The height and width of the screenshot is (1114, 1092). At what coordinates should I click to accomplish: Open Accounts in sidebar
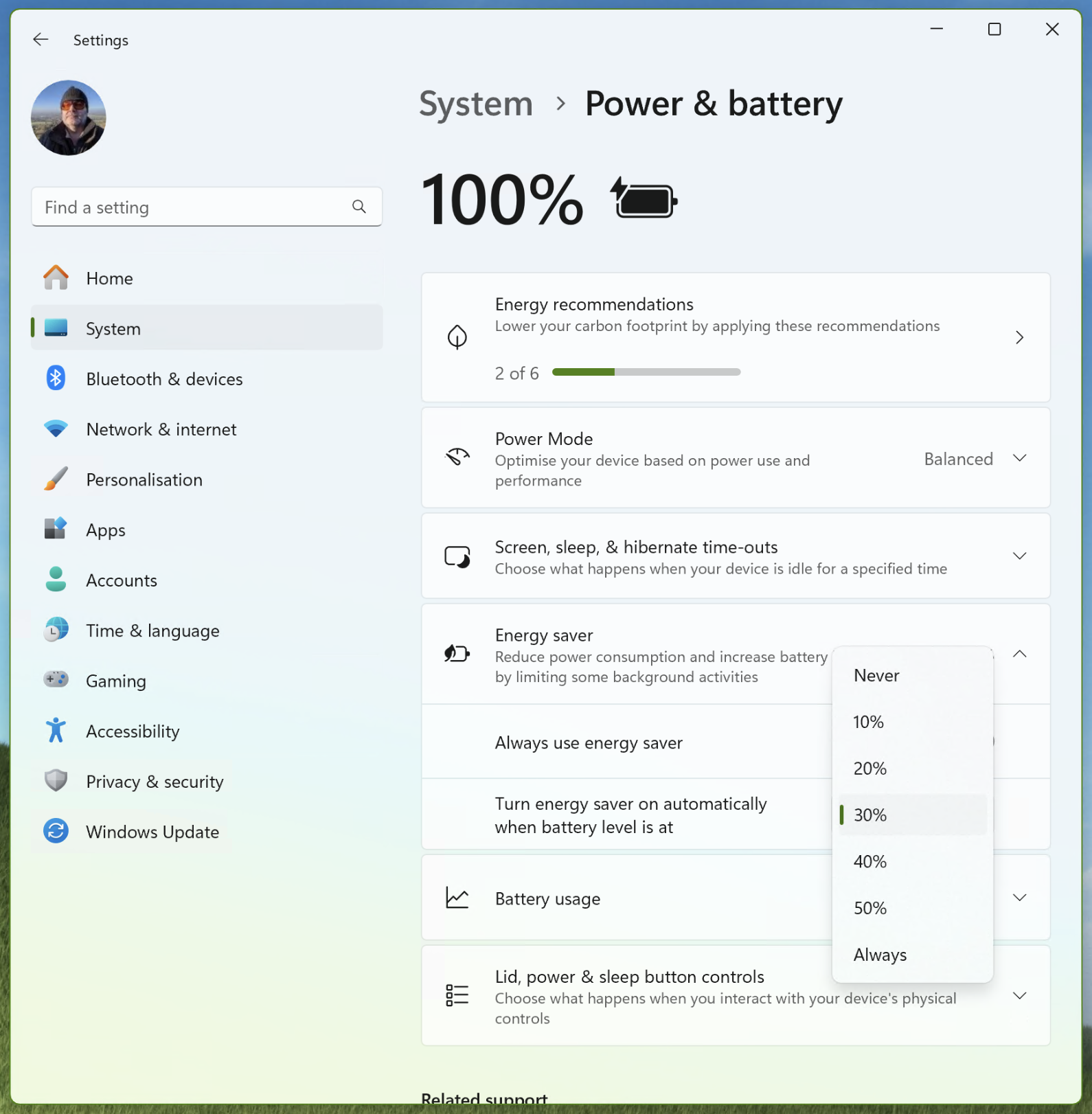point(207,580)
